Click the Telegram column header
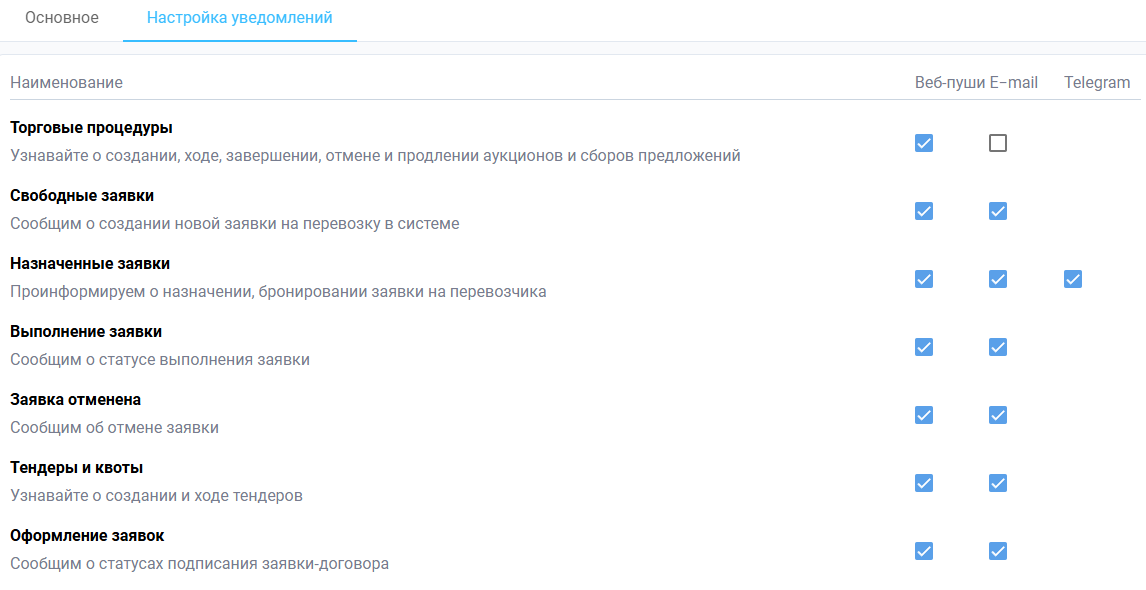Image resolution: width=1146 pixels, height=590 pixels. tap(1097, 82)
